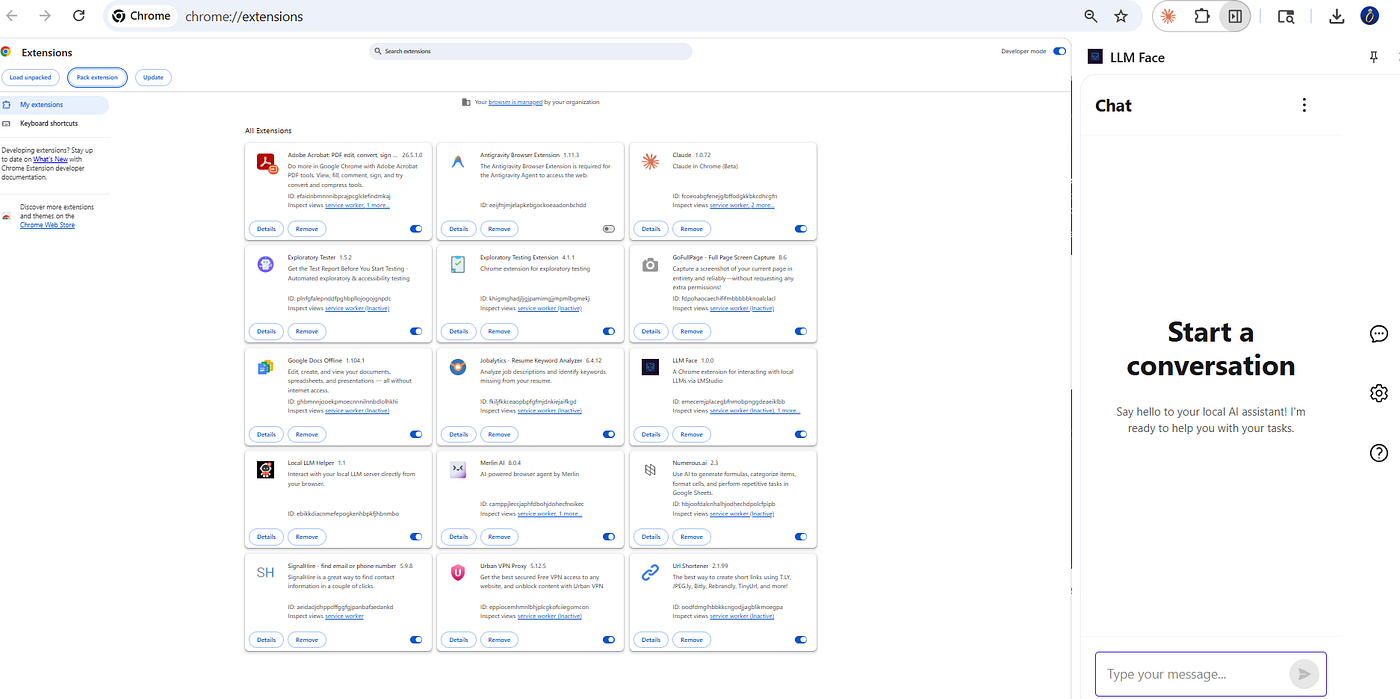Open LLM Face settings gear icon
1400x699 pixels.
point(1379,393)
